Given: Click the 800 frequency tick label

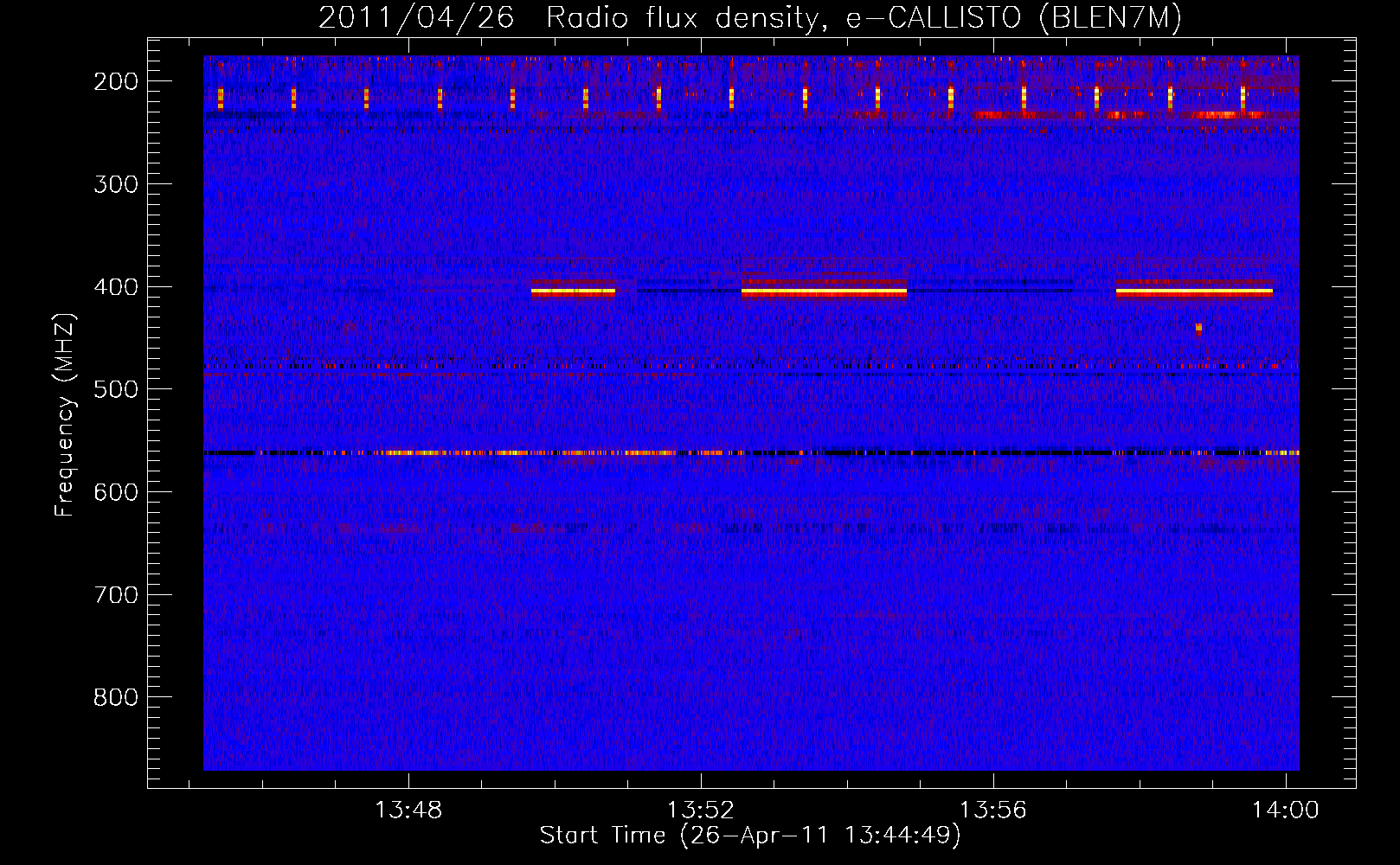Looking at the screenshot, I should (x=116, y=697).
